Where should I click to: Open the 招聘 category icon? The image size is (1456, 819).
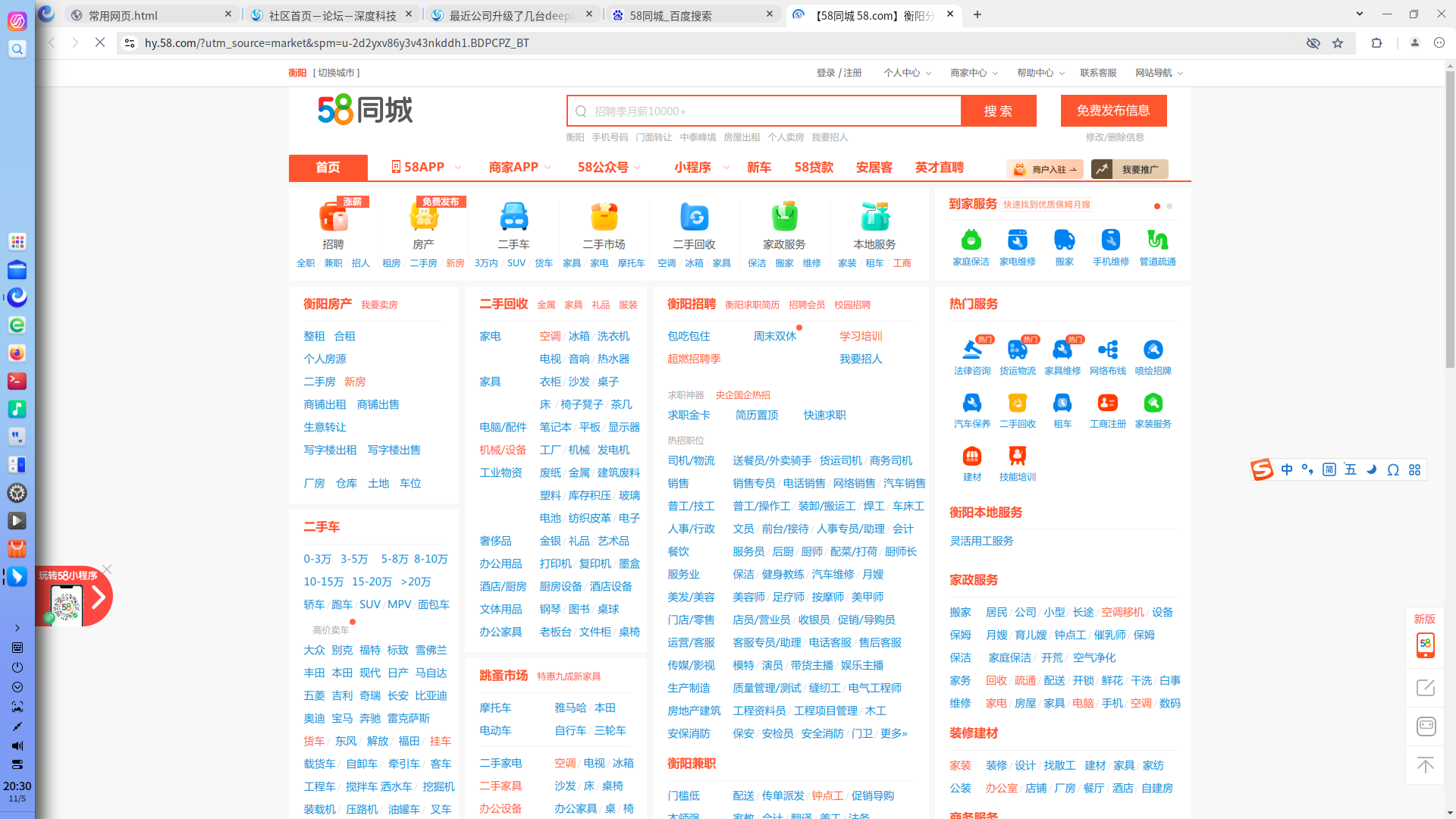(x=334, y=217)
